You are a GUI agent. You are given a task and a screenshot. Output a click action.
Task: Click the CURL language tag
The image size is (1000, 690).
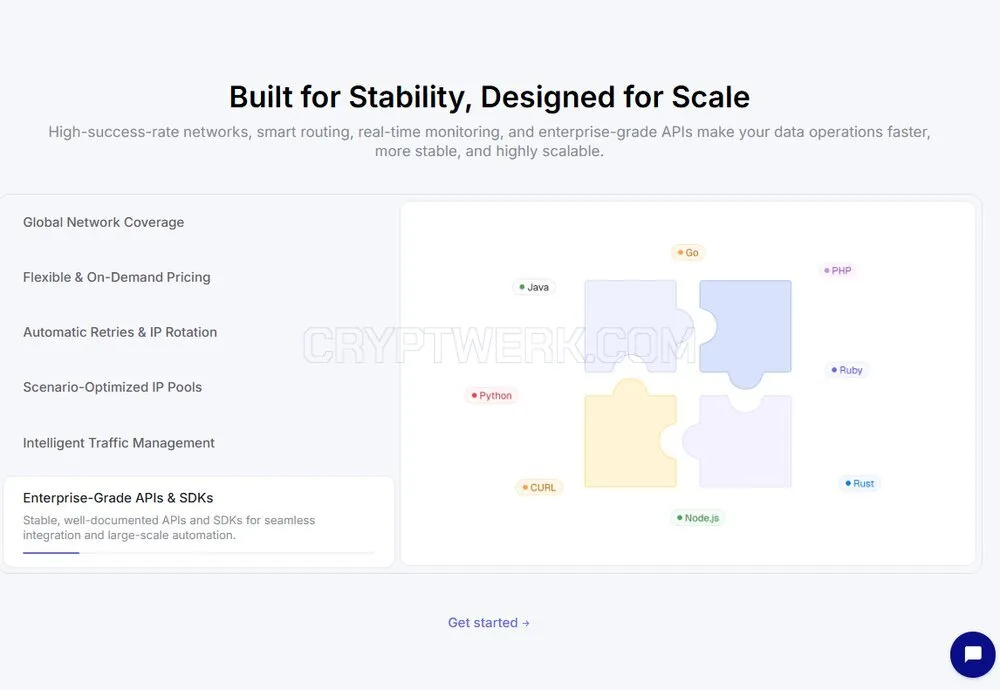point(539,487)
